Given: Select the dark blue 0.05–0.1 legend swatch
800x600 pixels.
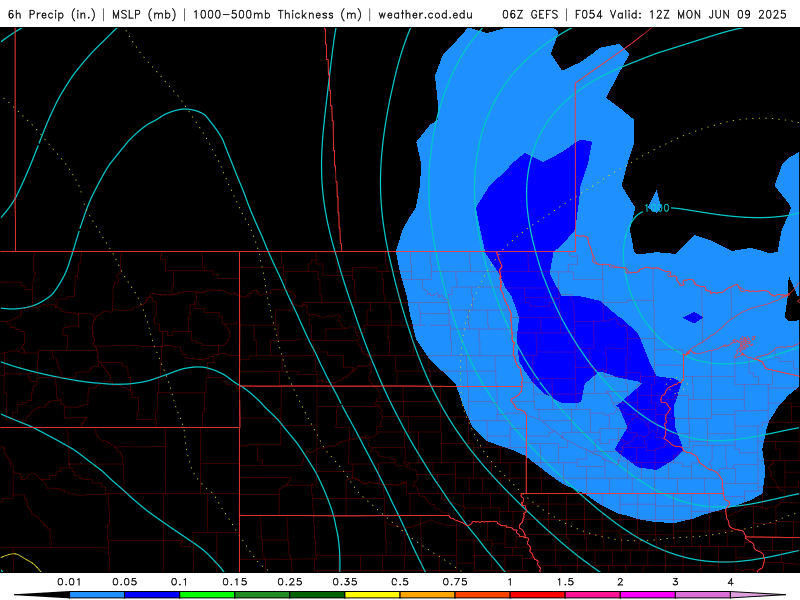Looking at the screenshot, I should pos(152,595).
